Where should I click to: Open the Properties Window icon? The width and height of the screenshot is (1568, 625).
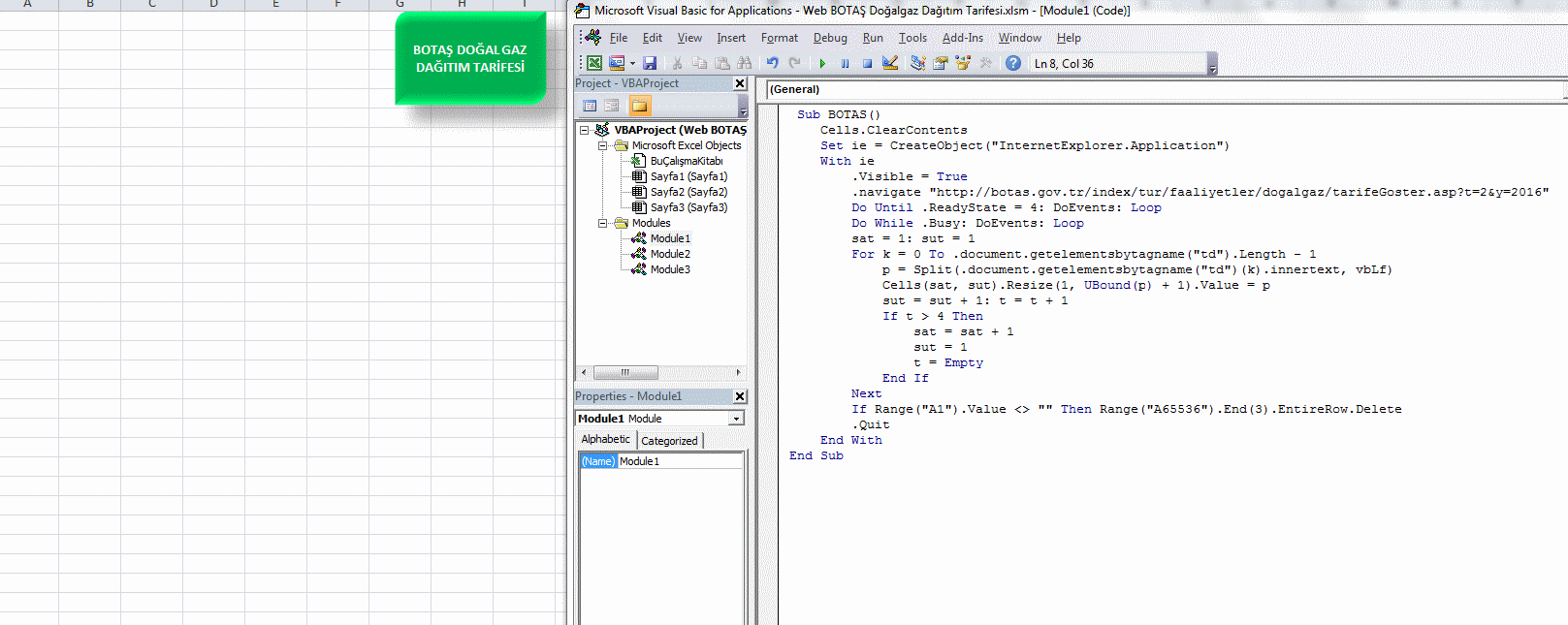[940, 63]
